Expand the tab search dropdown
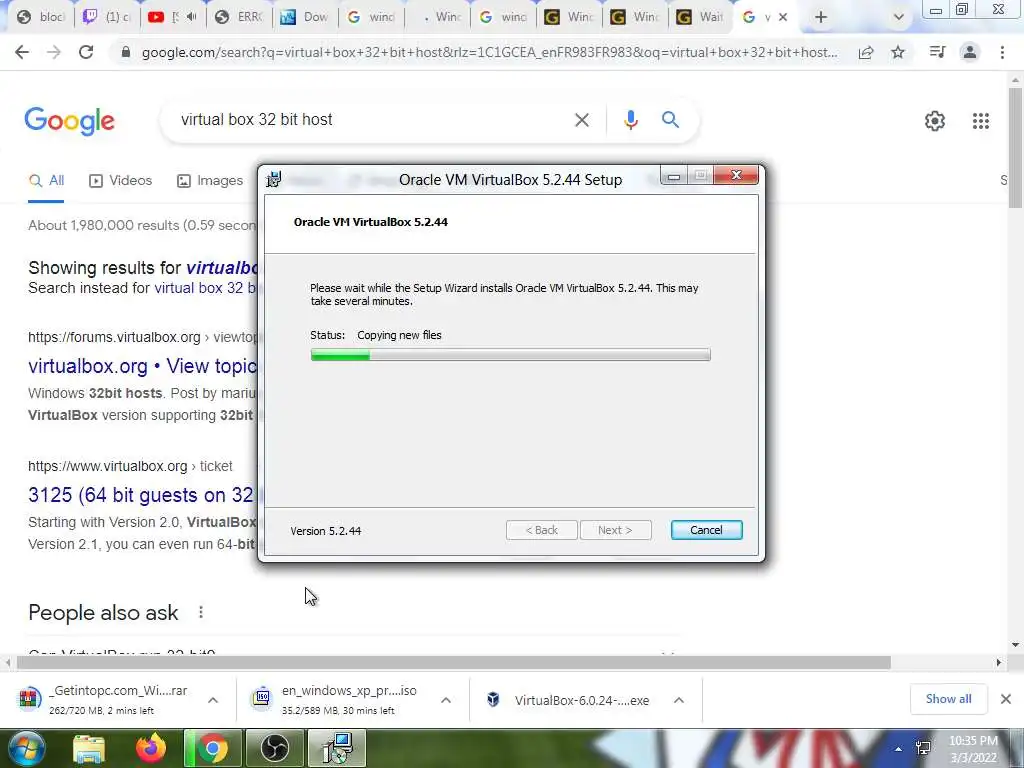This screenshot has width=1024, height=768. point(899,17)
